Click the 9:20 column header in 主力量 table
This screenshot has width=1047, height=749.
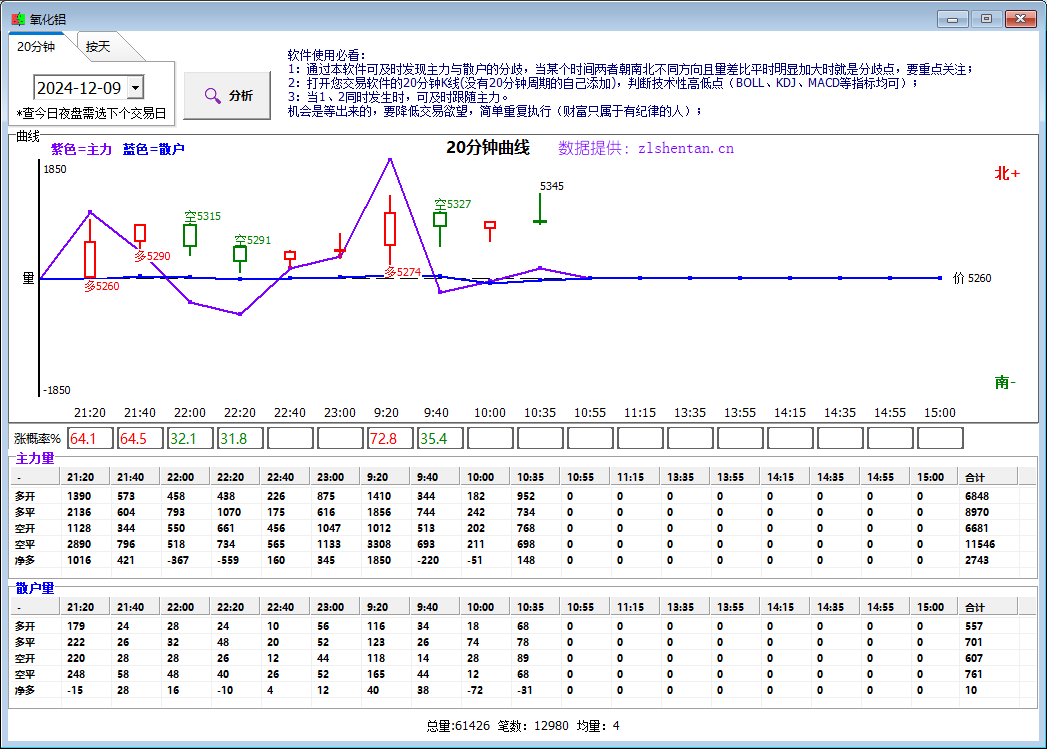[x=384, y=477]
